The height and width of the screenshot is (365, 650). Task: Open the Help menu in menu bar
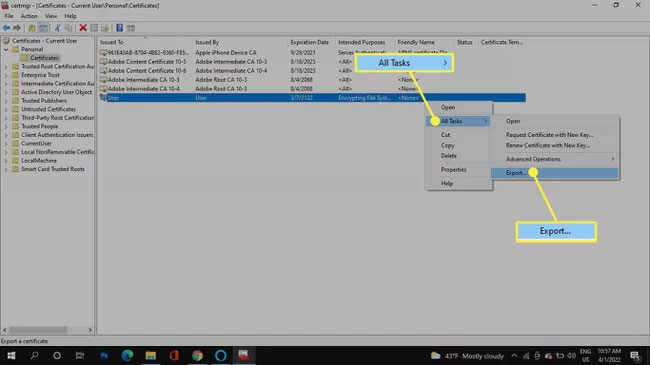(70, 16)
